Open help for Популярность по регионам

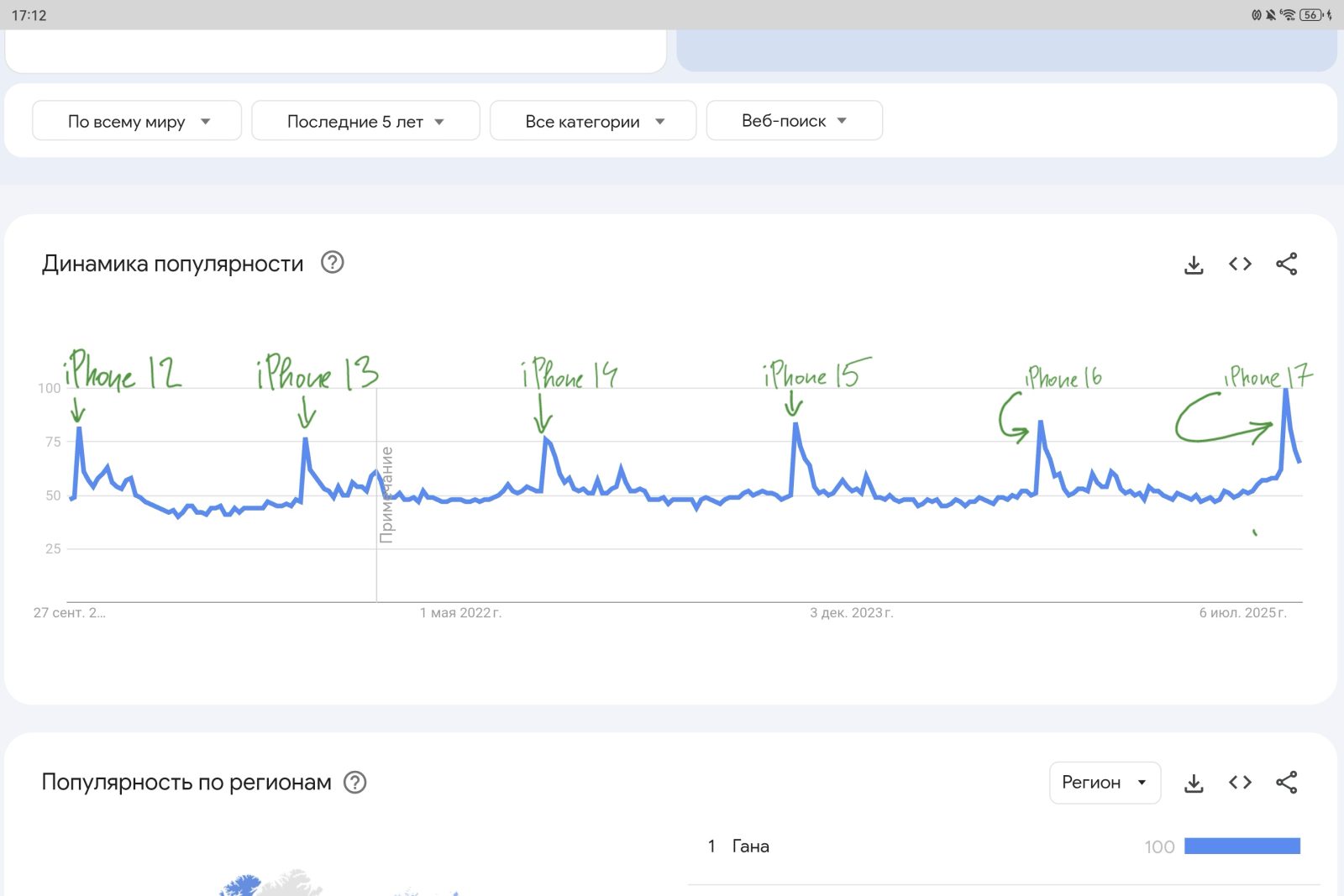click(355, 783)
